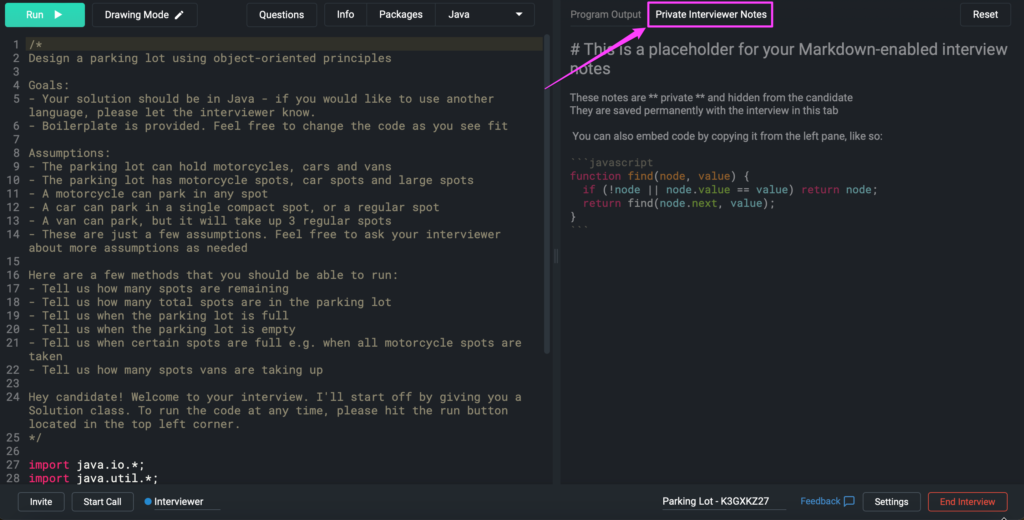Screen dimensions: 1024x520
Task: Click the Invite button
Action: click(41, 502)
